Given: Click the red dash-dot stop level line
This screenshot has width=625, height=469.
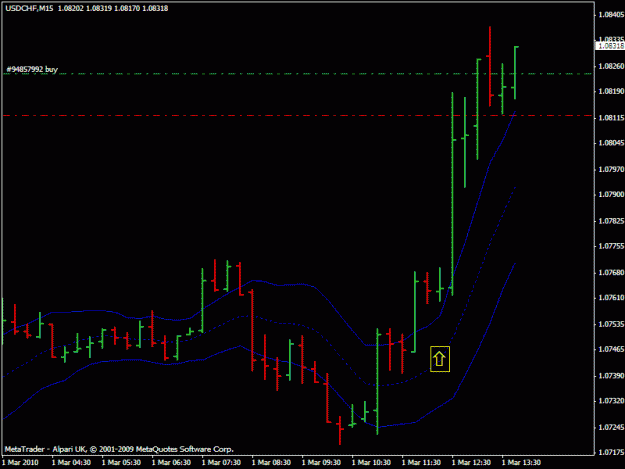Looking at the screenshot, I should [x=297, y=116].
